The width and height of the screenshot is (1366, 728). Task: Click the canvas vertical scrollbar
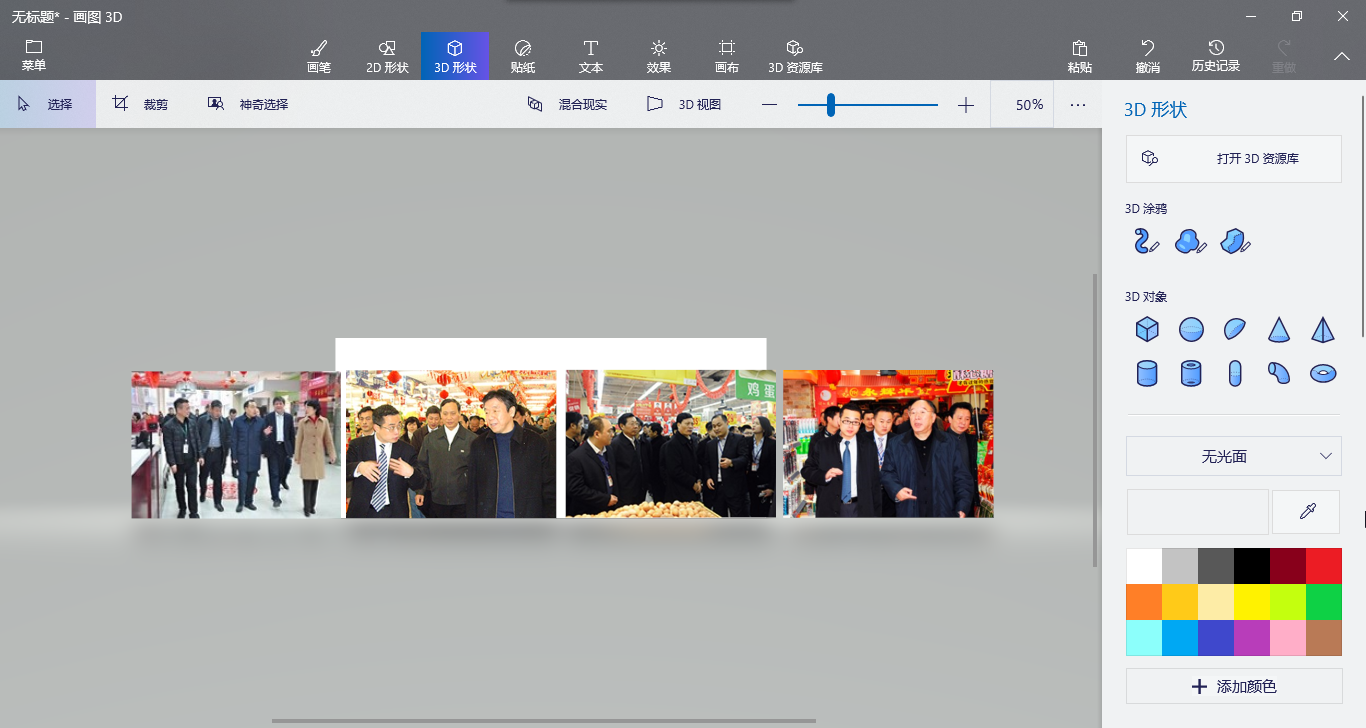pyautogui.click(x=1096, y=420)
